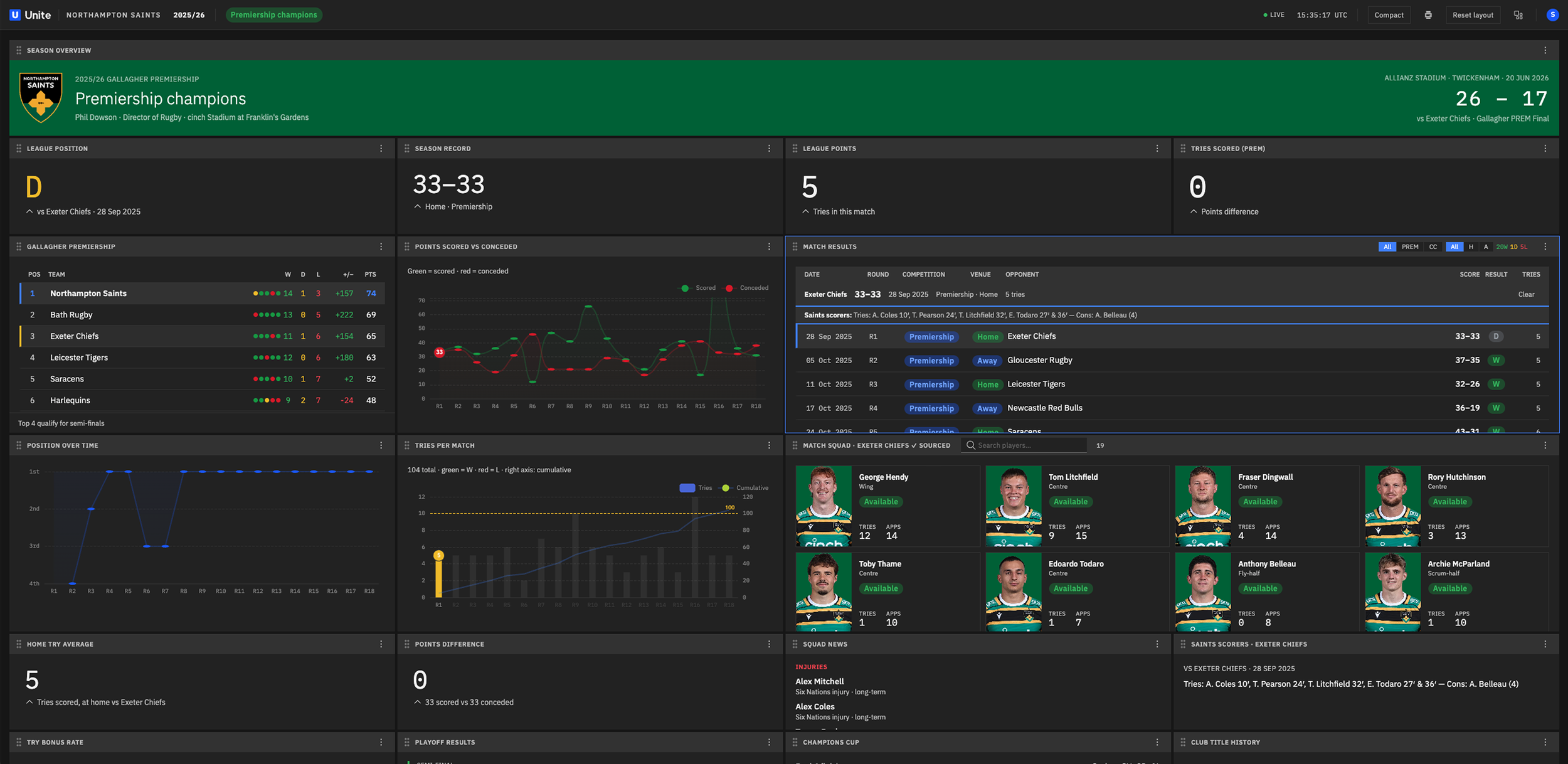
Task: Open Season Overview panel options menu
Action: 1545,50
